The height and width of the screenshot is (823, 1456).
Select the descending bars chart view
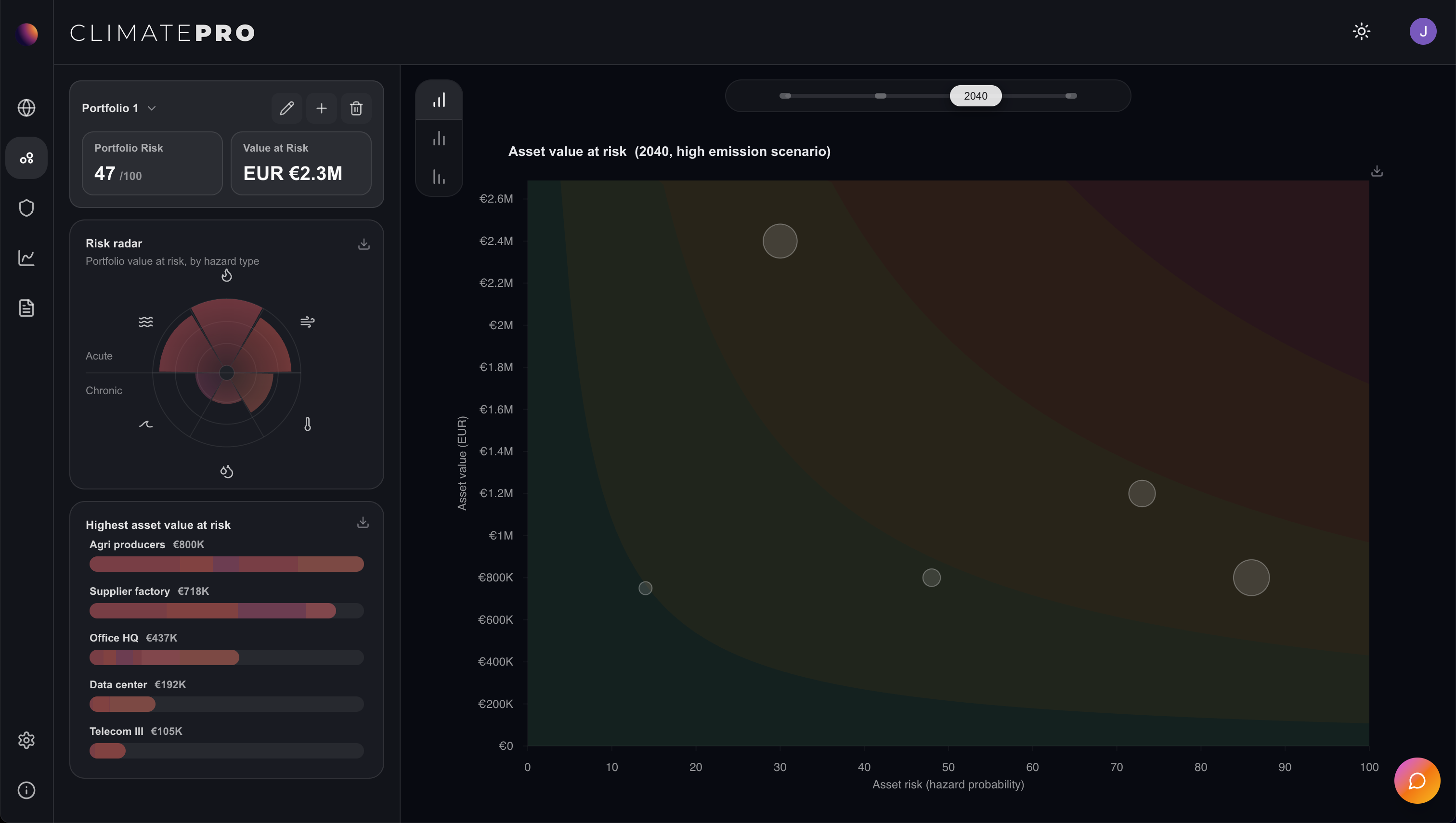tap(439, 177)
